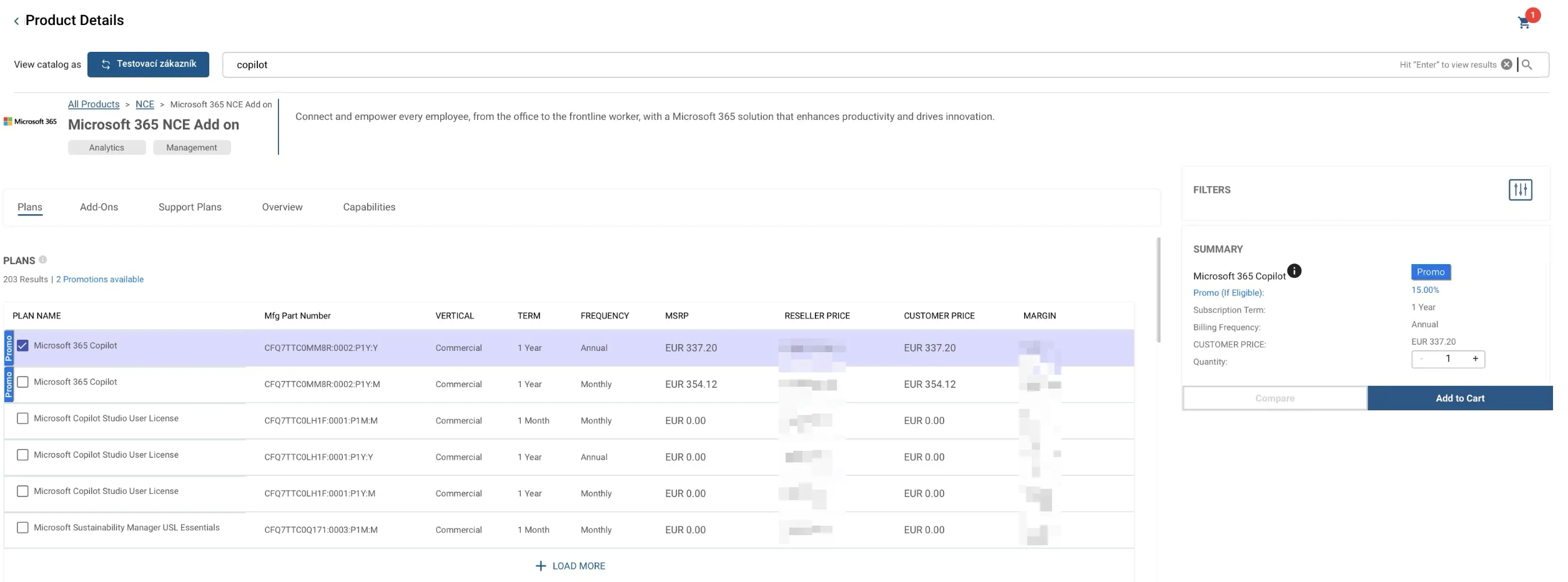Click the Promo badge in the summary
Image resolution: width=1568 pixels, height=582 pixels.
tap(1431, 272)
